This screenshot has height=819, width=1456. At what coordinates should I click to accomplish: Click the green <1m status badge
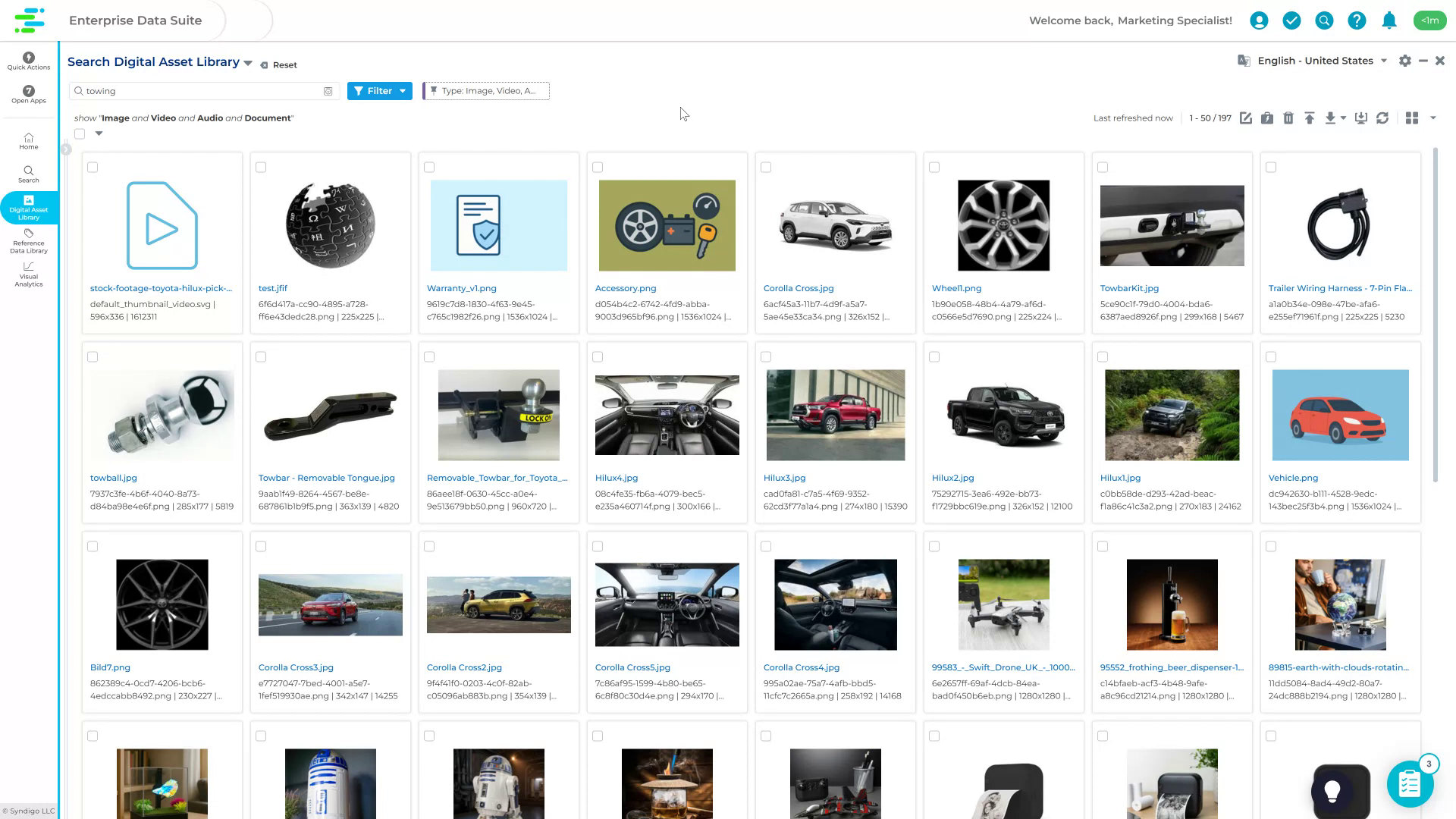click(1429, 20)
